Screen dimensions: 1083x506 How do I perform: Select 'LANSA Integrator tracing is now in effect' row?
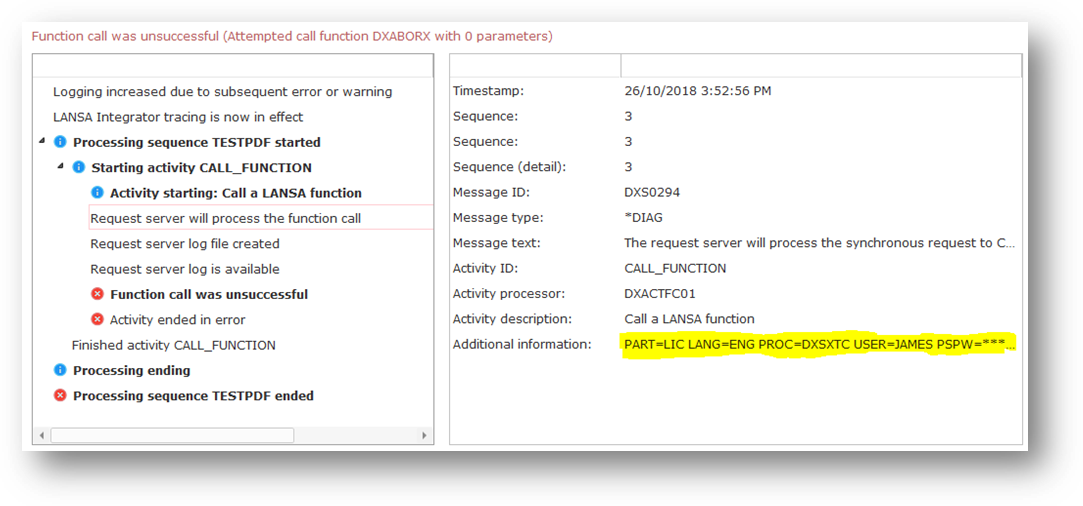point(178,117)
